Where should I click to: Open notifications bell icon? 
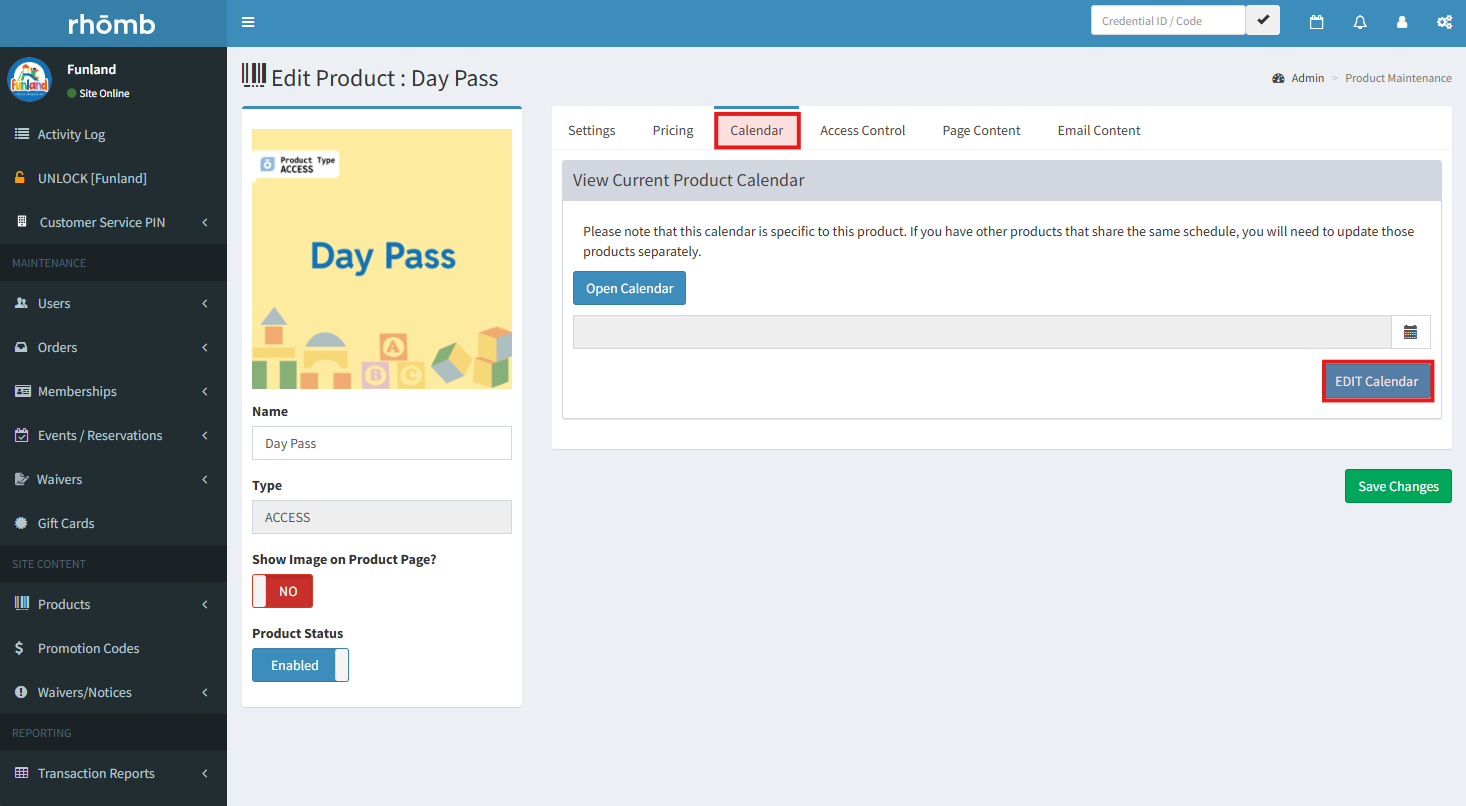[1359, 22]
